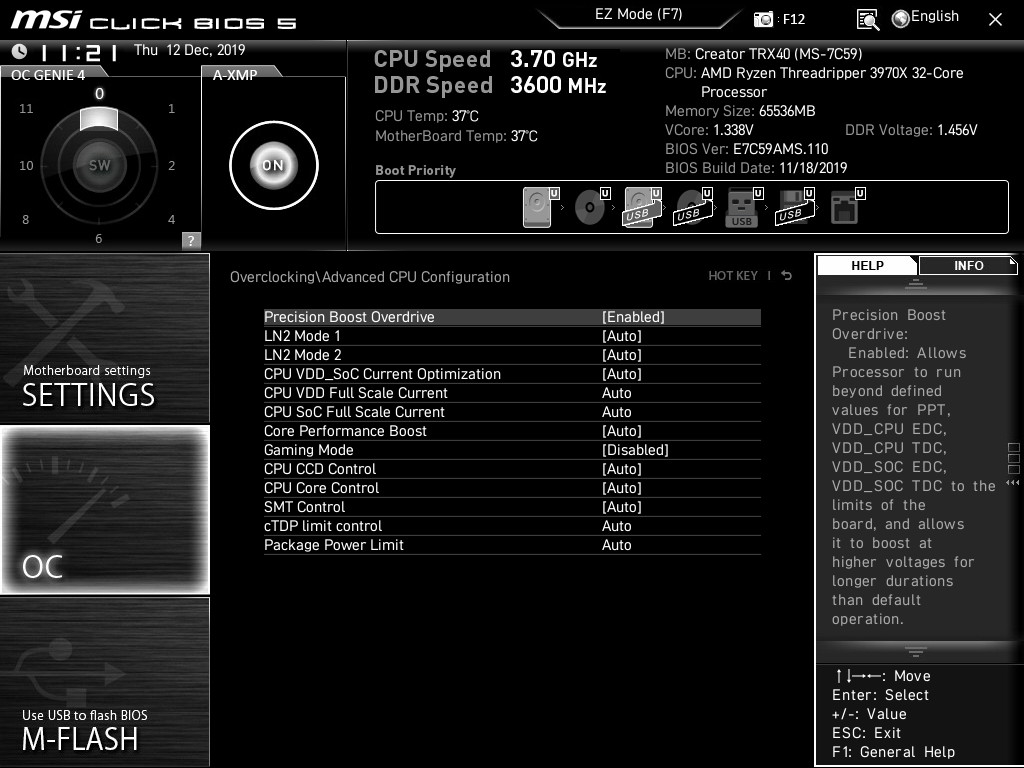Toggle the A-XMP ON button

273,166
